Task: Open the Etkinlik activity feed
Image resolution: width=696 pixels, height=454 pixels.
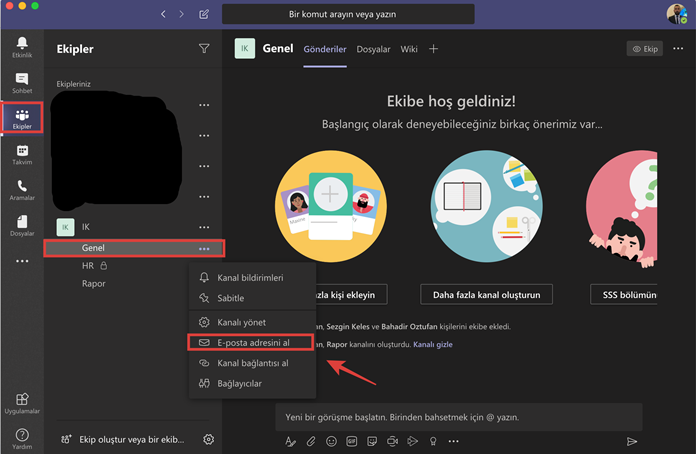Action: tap(22, 47)
